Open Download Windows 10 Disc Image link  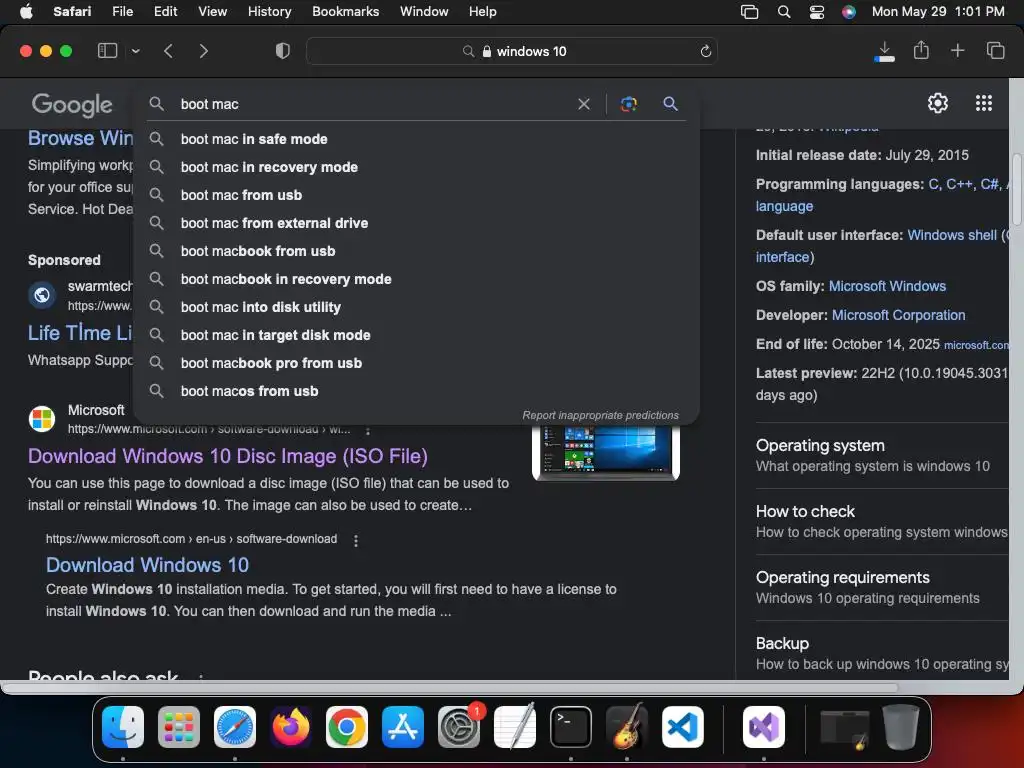click(x=227, y=456)
